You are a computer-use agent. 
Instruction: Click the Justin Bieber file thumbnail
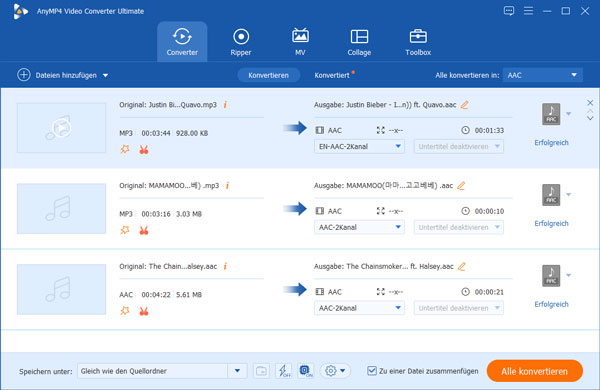coord(61,128)
